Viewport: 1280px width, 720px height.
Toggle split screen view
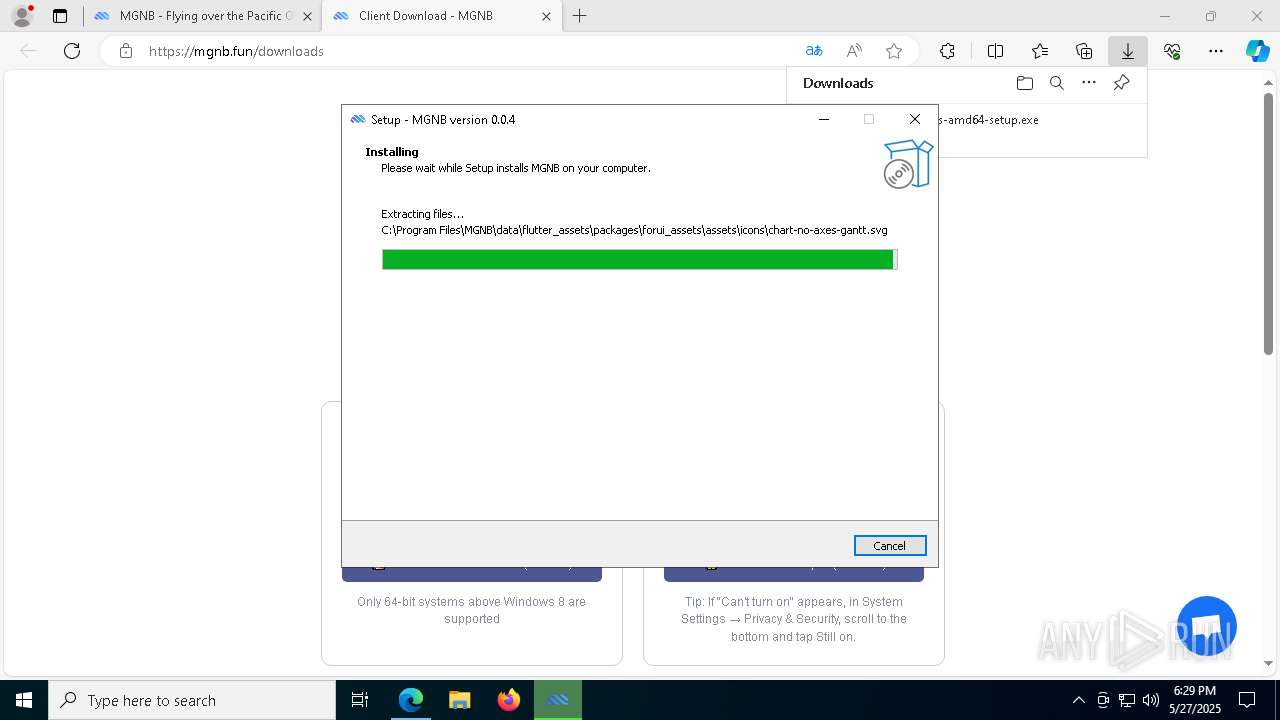click(995, 51)
